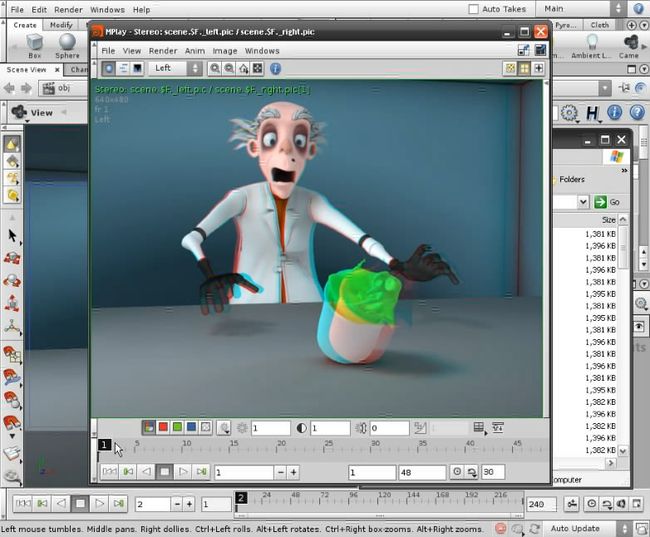Screen dimensions: 650x537
Task: Click back arrow in scene path bar
Action: (x=9, y=88)
